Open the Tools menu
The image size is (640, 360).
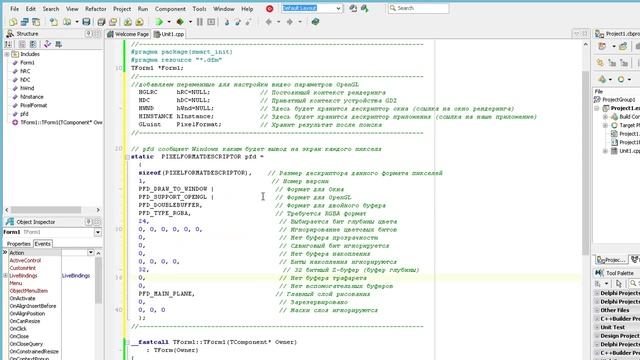(199, 9)
